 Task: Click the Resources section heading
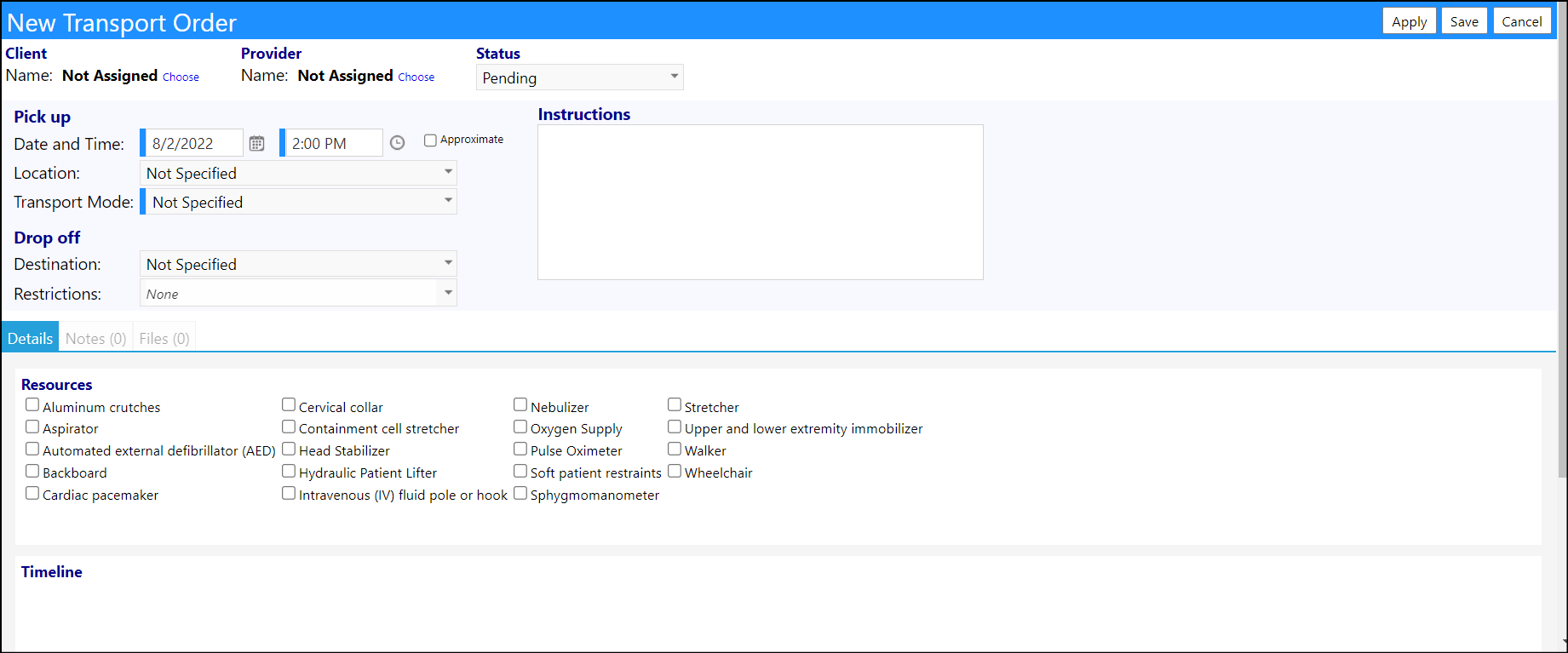point(56,385)
